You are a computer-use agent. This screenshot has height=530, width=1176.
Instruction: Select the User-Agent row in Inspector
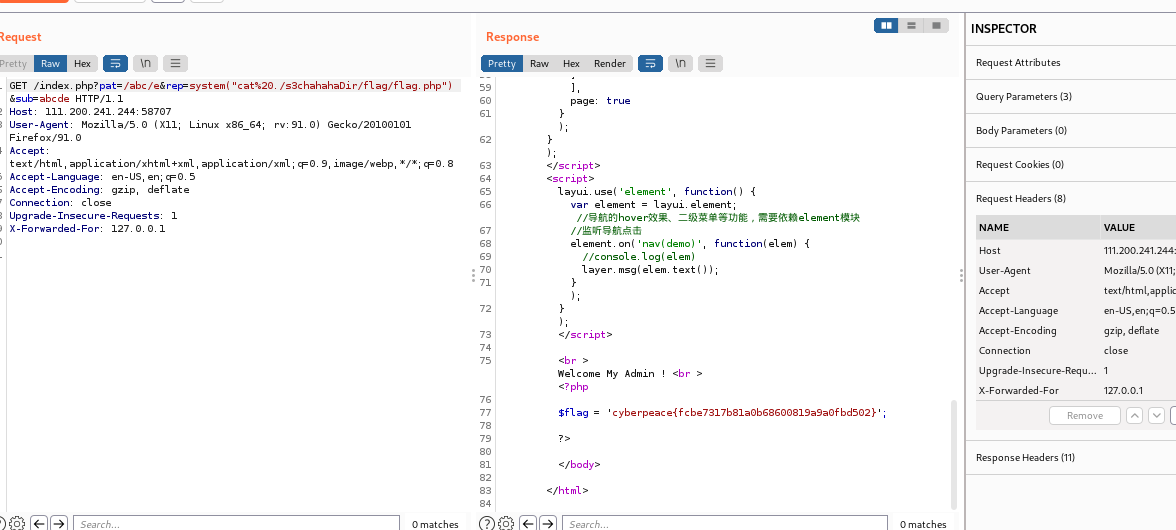coord(1076,271)
